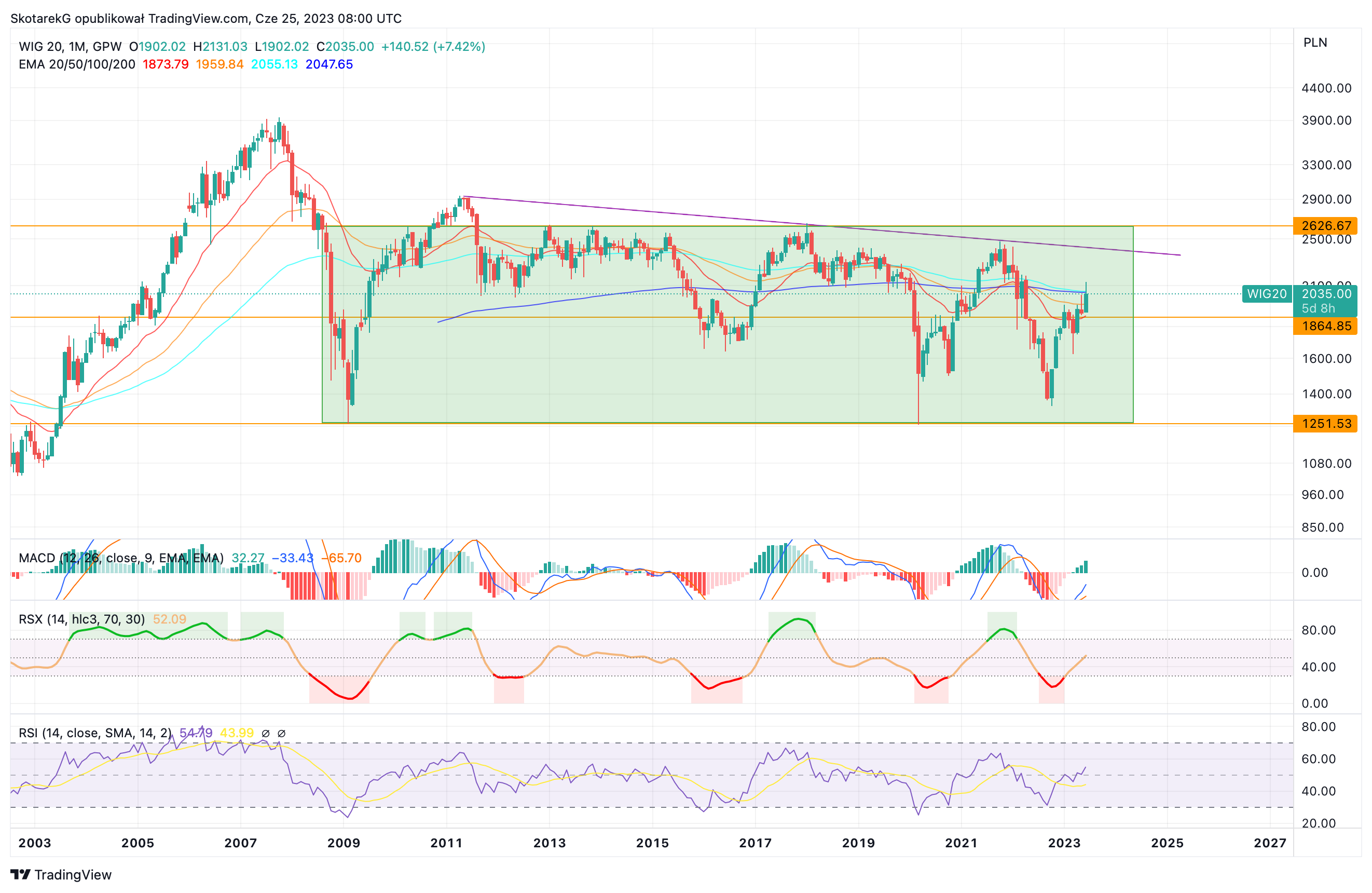Viewport: 1372px width, 893px height.
Task: Select the 2626.67 orange price label
Action: point(1325,225)
